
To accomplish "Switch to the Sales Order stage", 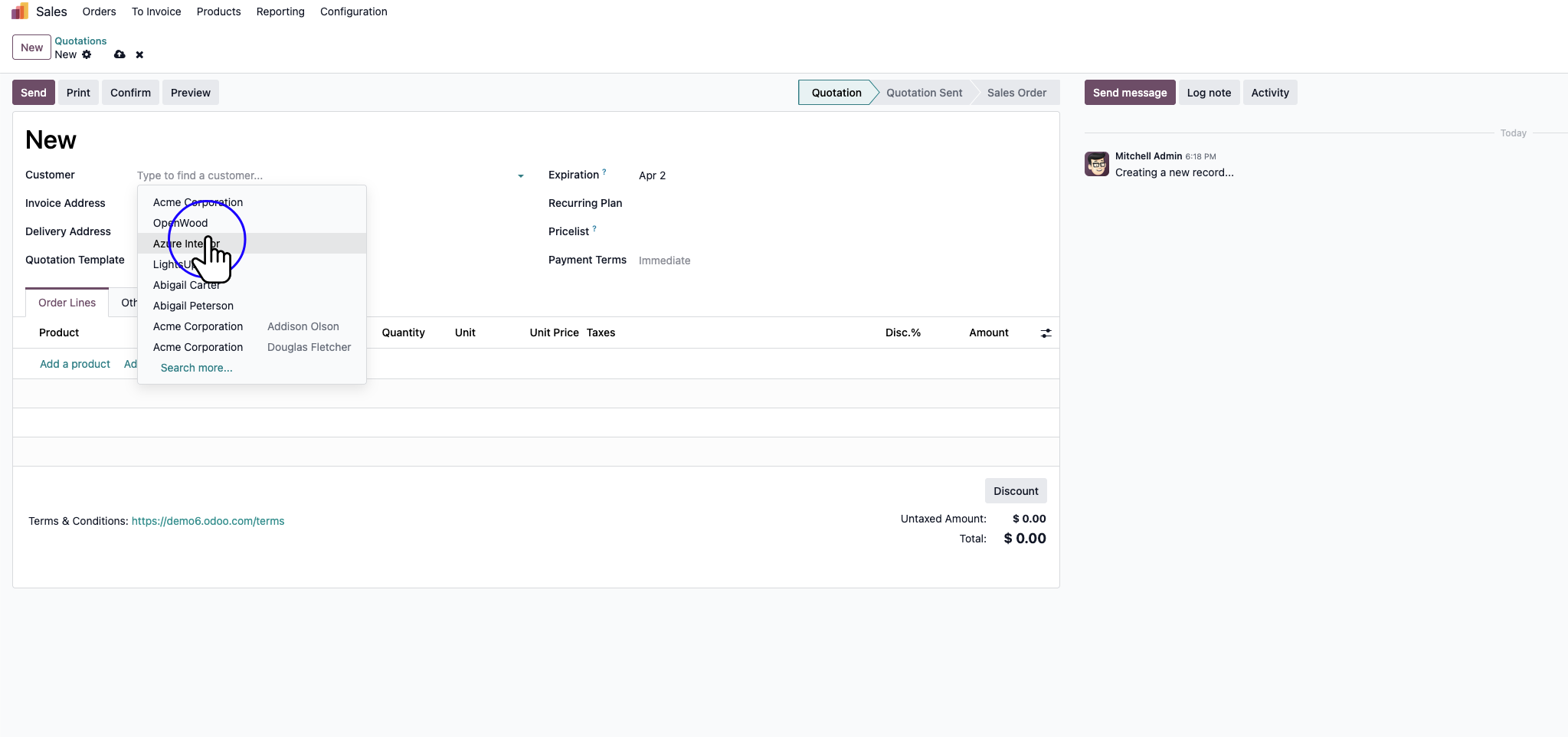I will (x=1016, y=92).
